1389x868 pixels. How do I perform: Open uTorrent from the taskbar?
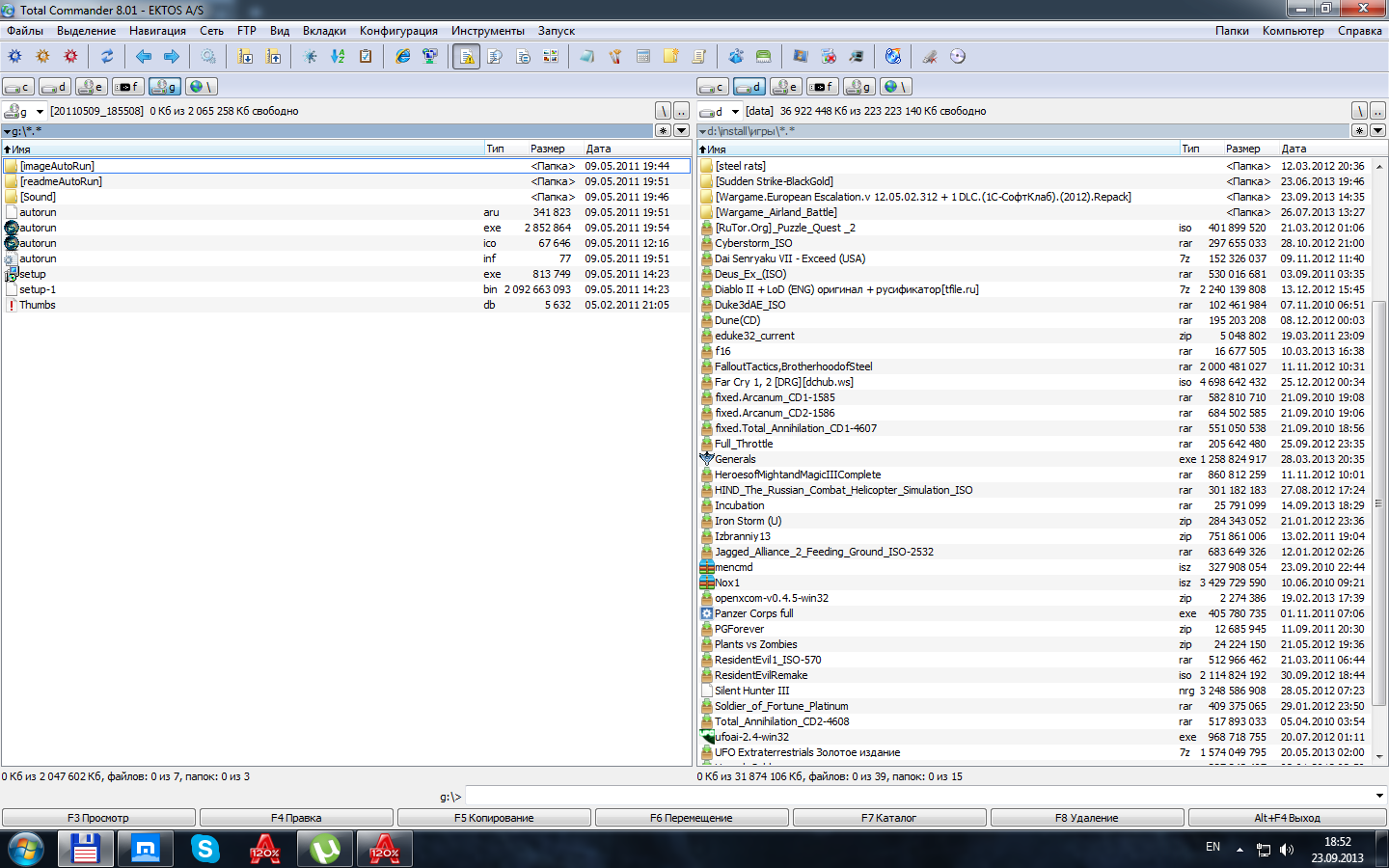[325, 849]
